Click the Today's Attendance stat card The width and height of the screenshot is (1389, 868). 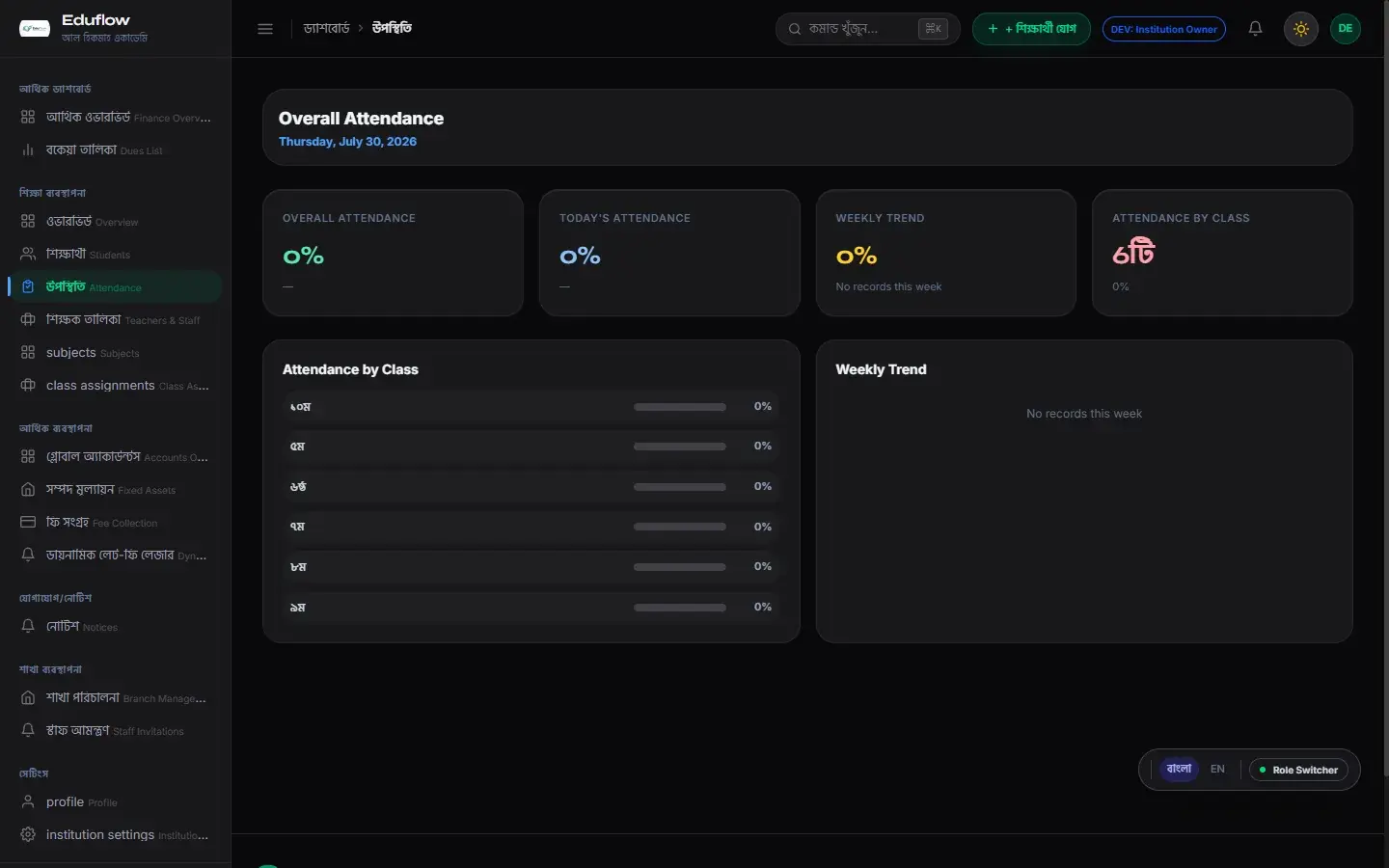click(x=669, y=253)
